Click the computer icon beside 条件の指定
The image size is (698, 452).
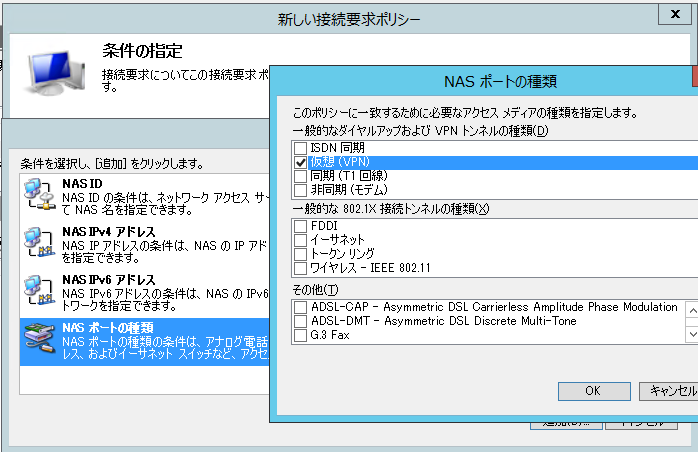point(56,72)
